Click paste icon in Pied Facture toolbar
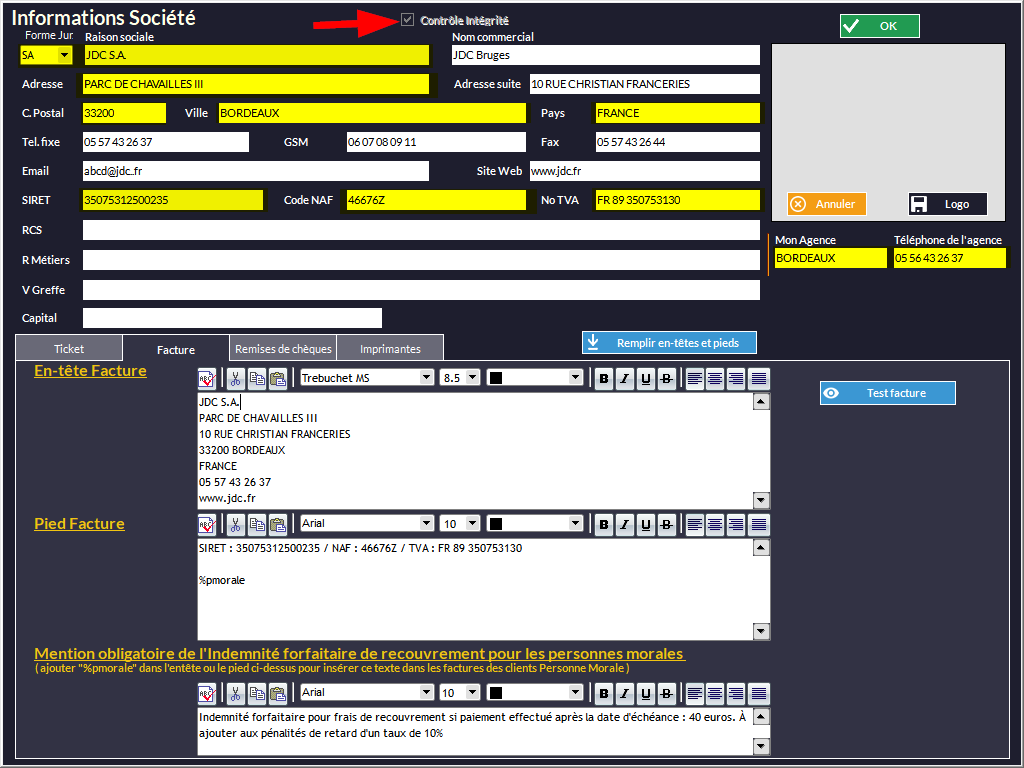Image resolution: width=1024 pixels, height=768 pixels. pos(278,524)
